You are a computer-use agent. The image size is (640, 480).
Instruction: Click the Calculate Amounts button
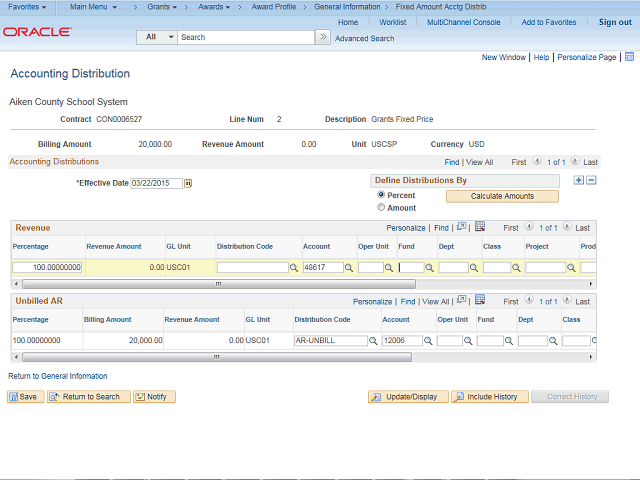[x=502, y=196]
